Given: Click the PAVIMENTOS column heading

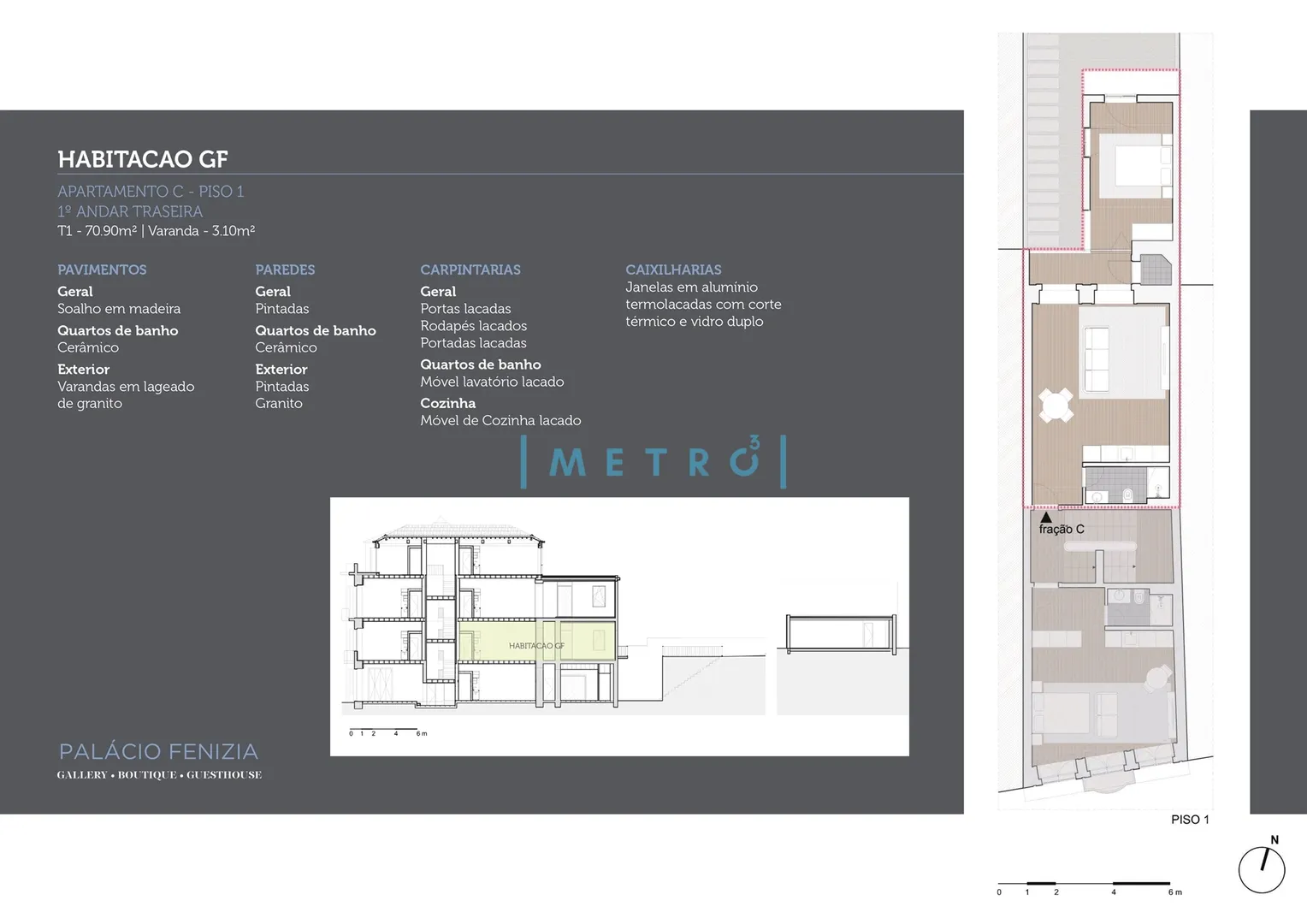Looking at the screenshot, I should point(102,269).
